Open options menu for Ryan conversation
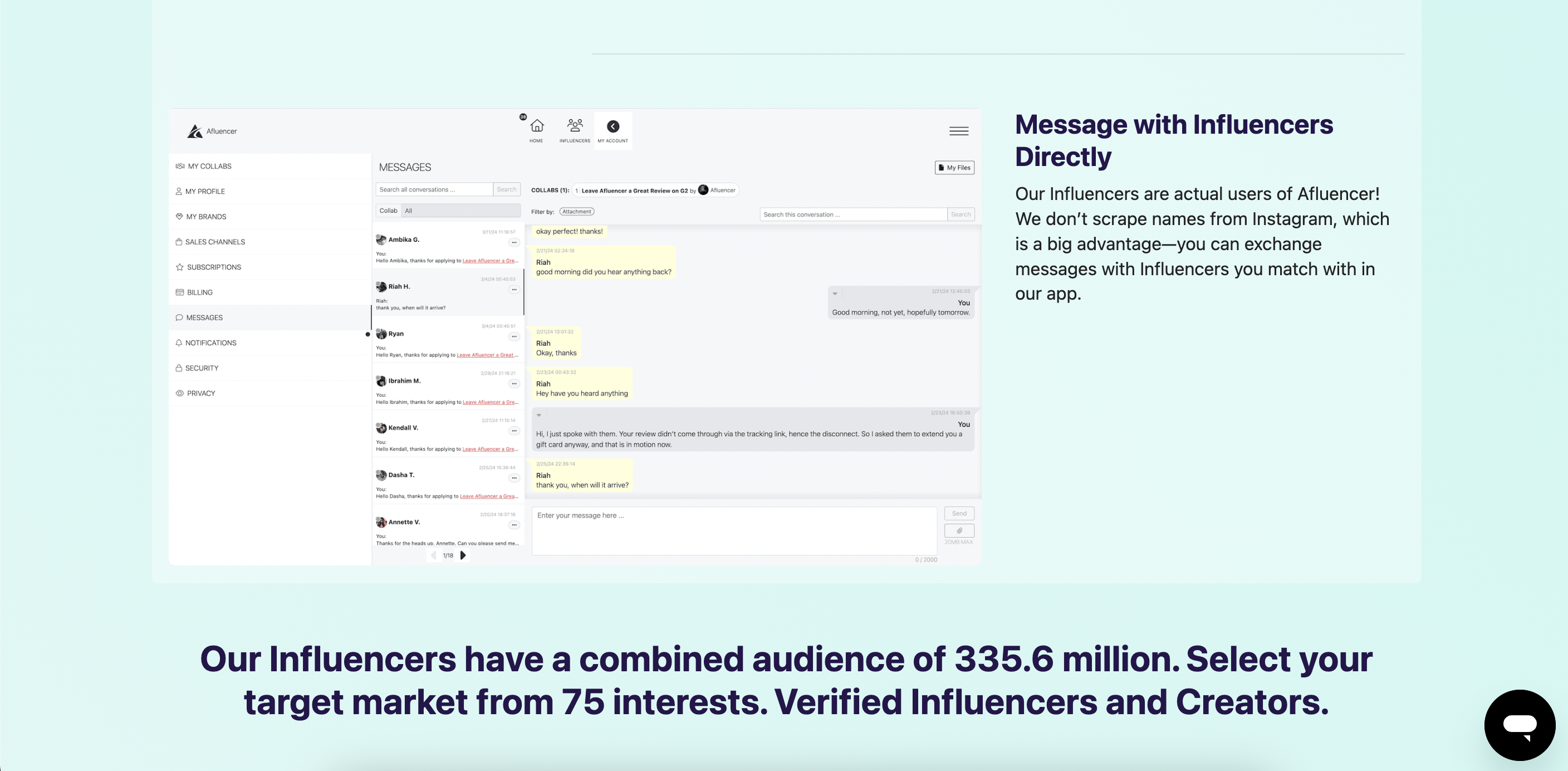The image size is (1568, 771). point(514,336)
